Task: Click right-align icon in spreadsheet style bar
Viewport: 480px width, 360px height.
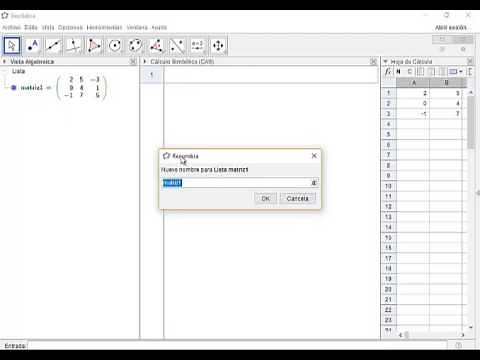Action: click(x=442, y=72)
